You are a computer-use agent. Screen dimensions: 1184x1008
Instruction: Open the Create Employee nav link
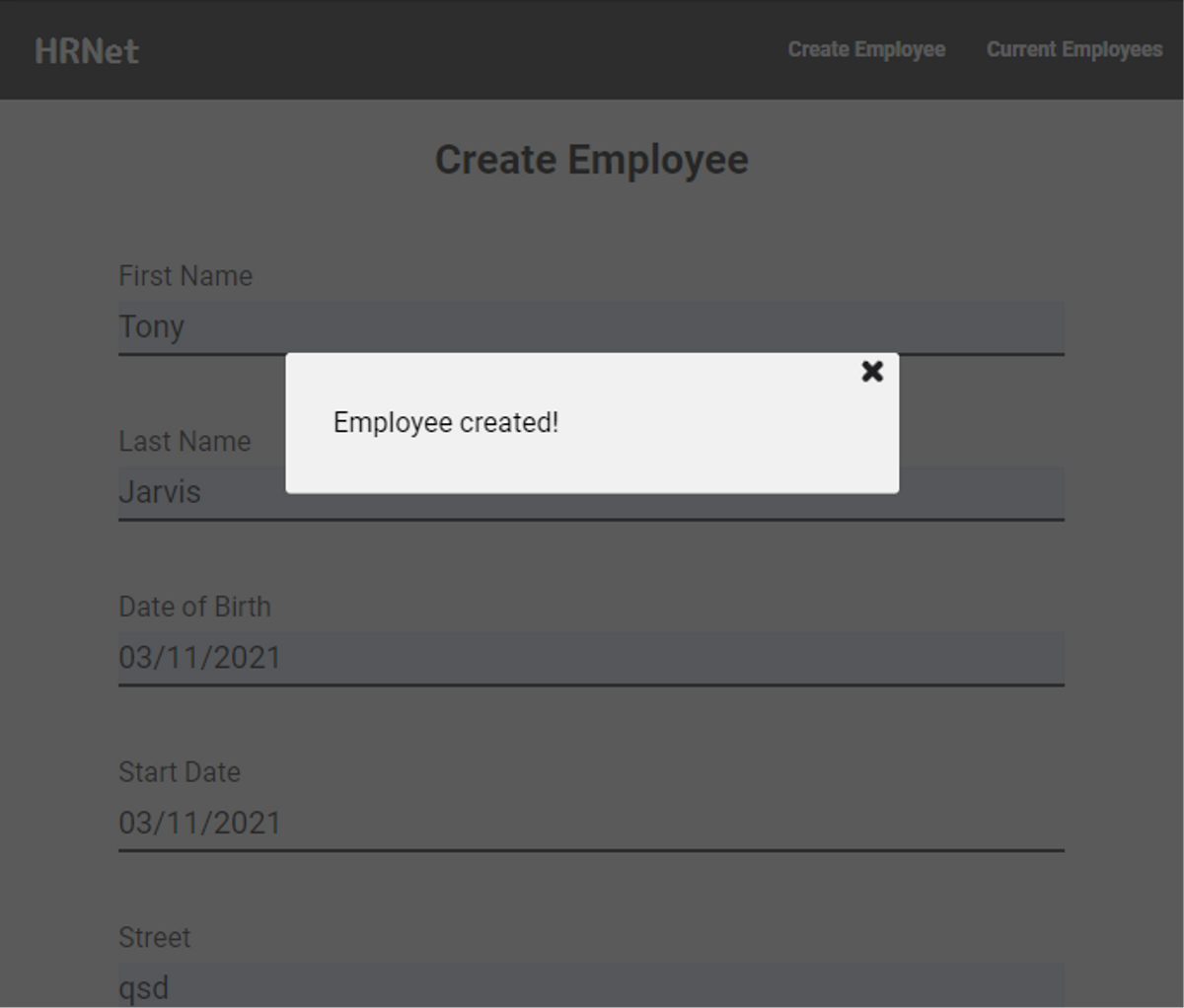pos(866,49)
